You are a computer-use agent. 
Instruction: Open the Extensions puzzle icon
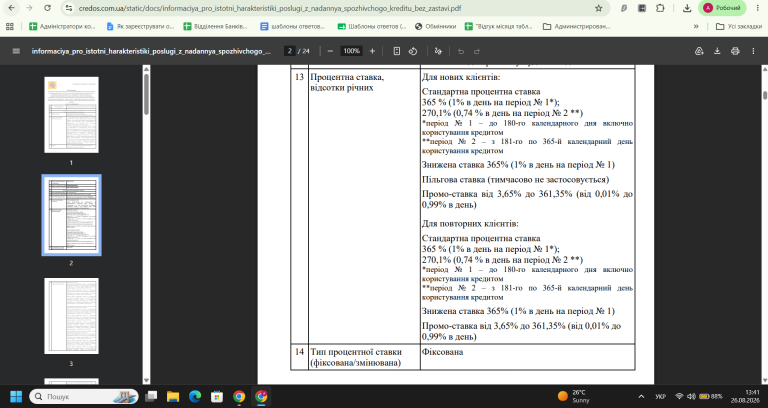point(660,8)
